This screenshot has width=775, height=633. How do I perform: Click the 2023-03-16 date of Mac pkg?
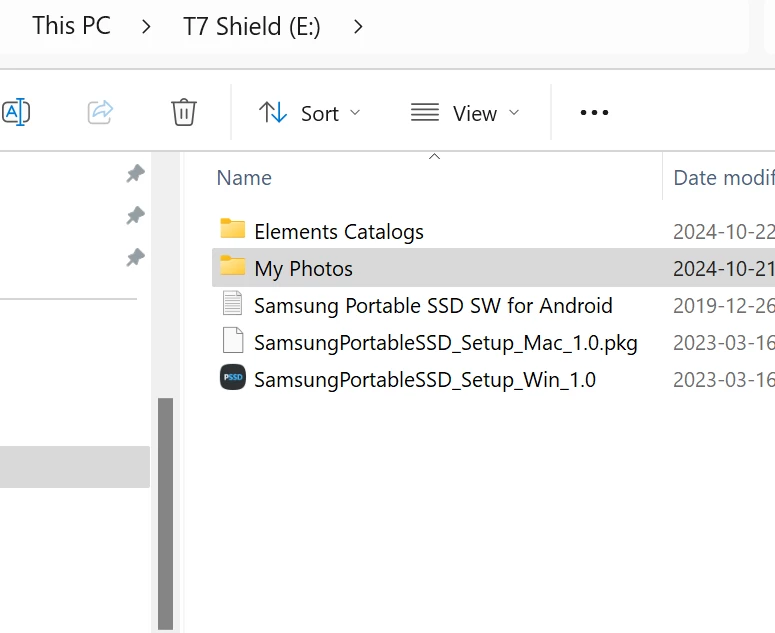pos(724,343)
